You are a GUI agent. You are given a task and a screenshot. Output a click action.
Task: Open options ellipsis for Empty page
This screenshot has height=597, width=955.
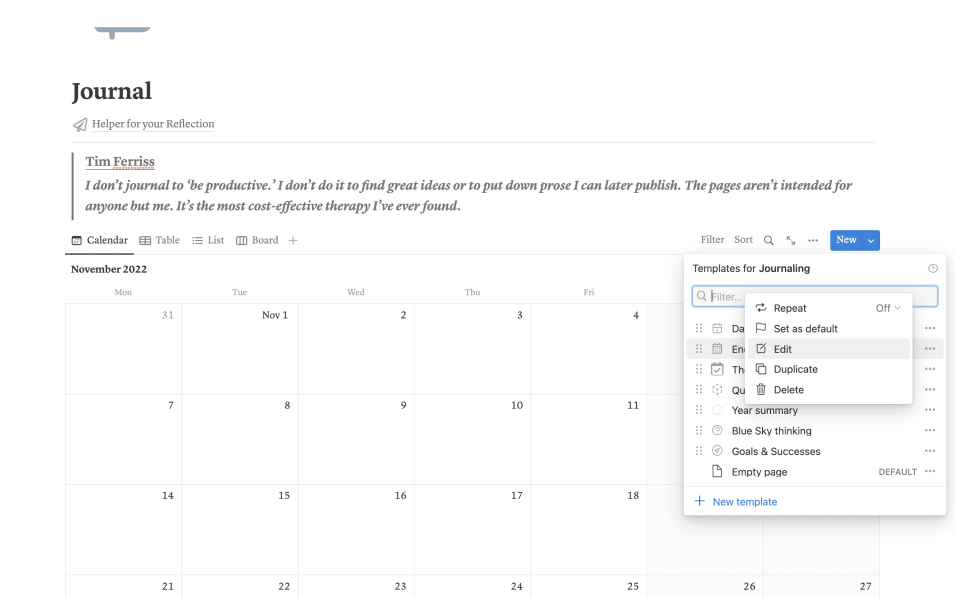929,472
